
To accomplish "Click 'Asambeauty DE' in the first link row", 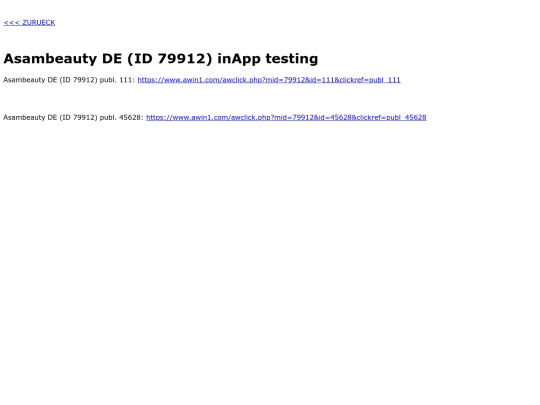I will pyautogui.click(x=30, y=80).
